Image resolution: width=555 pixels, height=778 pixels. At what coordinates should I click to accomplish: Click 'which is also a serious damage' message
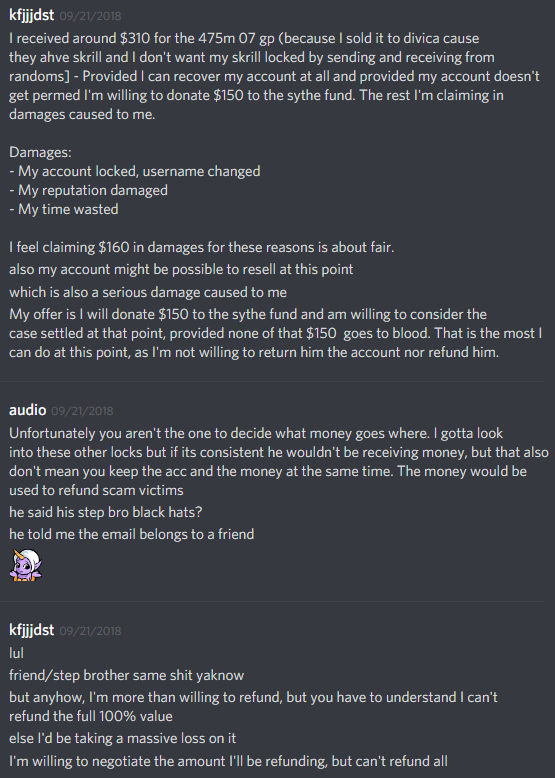[x=148, y=292]
